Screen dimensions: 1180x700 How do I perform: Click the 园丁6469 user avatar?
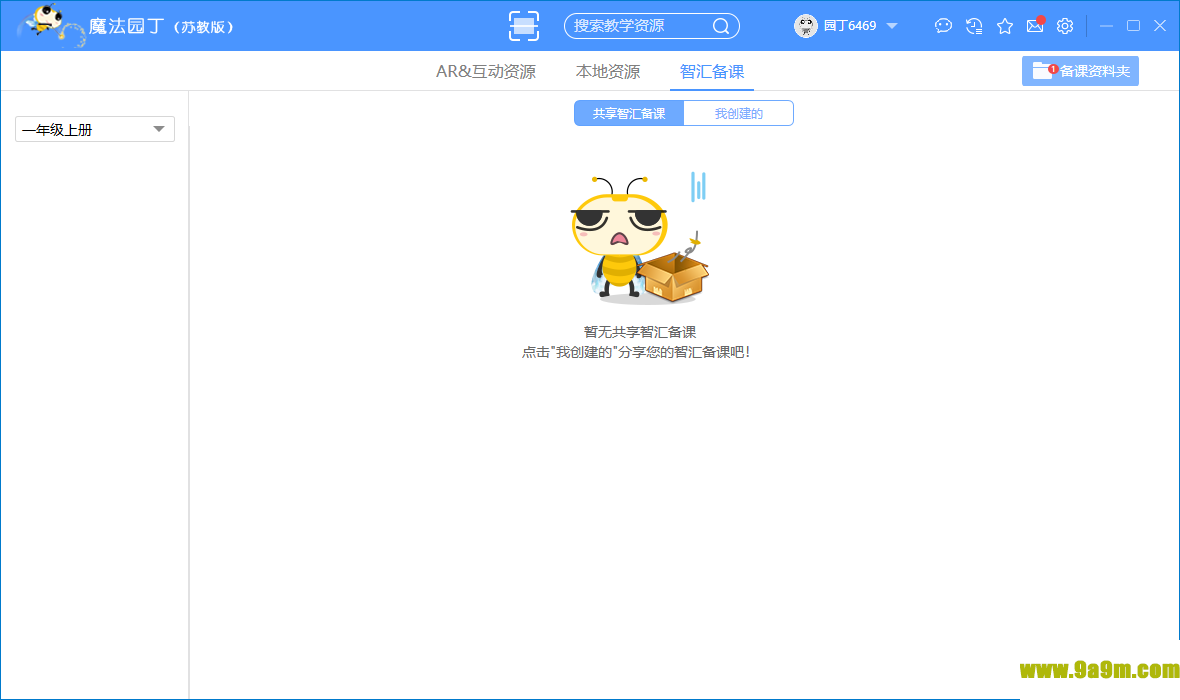click(x=806, y=26)
